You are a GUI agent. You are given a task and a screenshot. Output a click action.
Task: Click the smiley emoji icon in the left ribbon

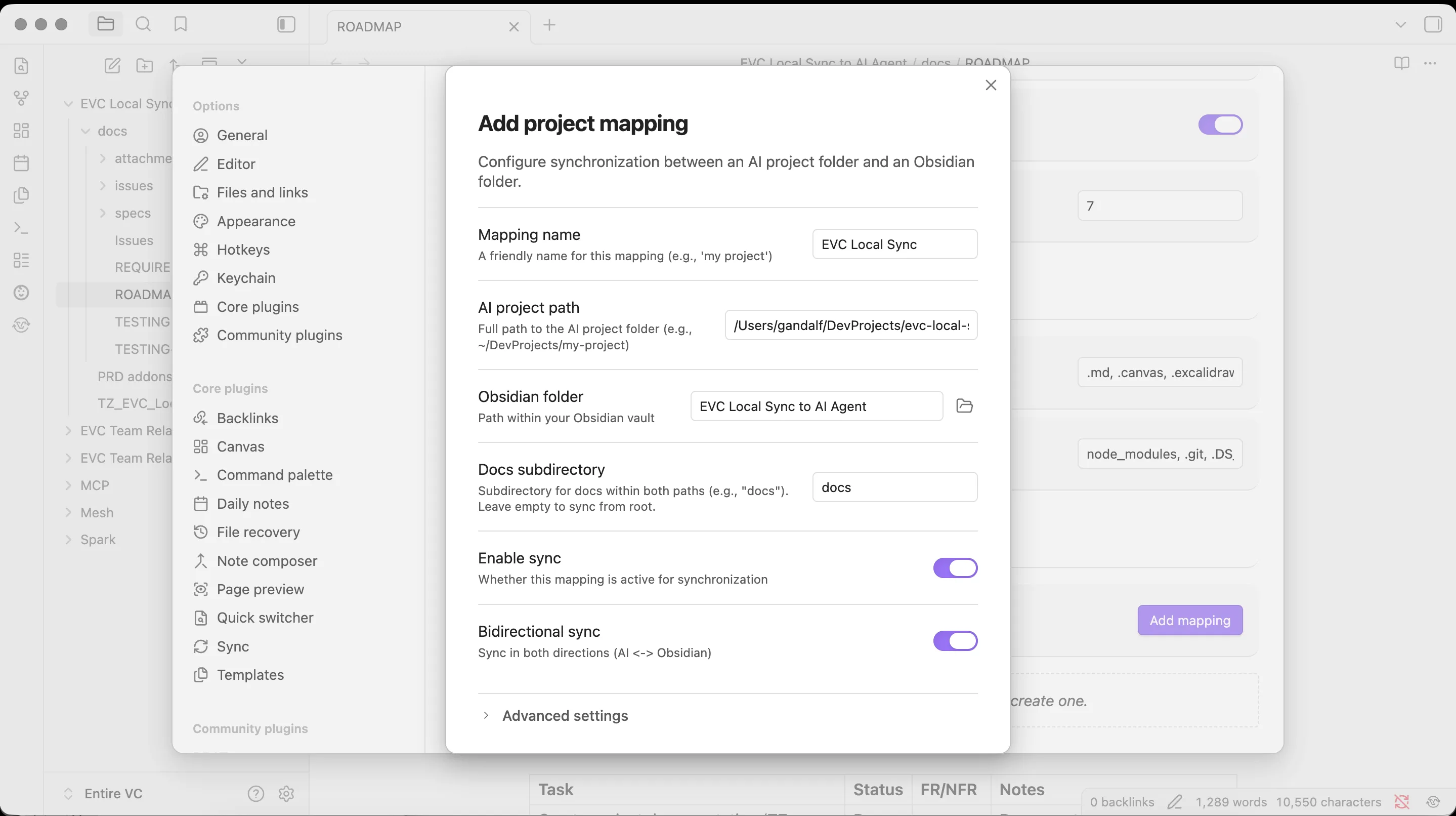[x=21, y=293]
